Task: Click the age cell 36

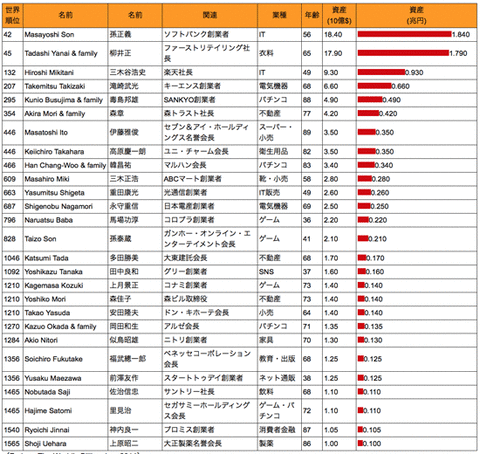Action: click(312, 220)
